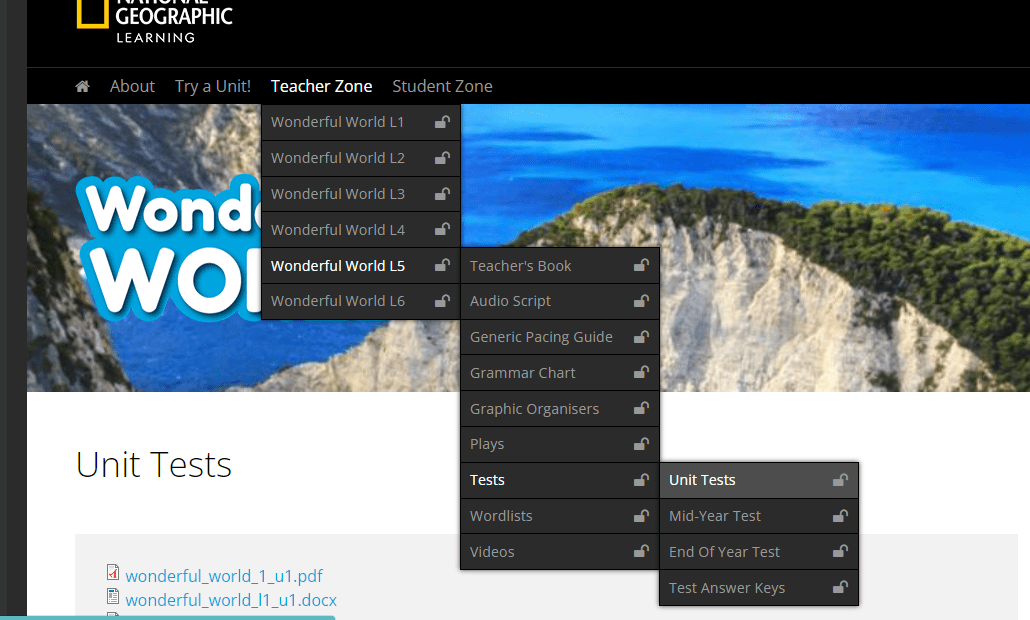Download the wonderful_world_l1_u1.docx file link

click(x=231, y=600)
